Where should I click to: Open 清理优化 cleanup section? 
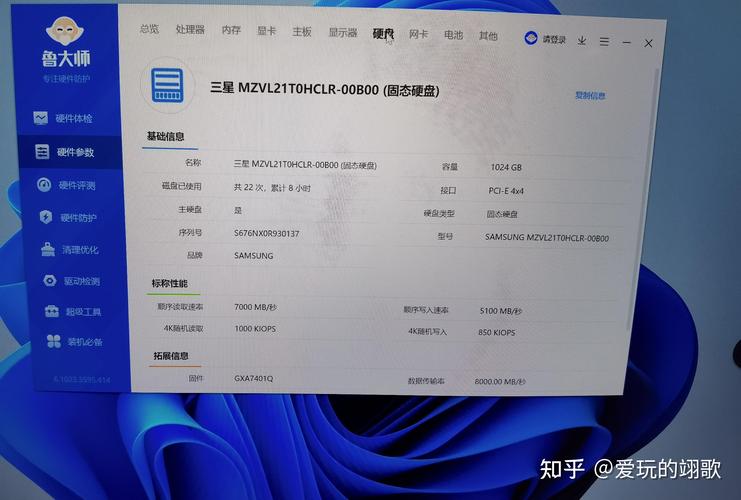point(70,250)
